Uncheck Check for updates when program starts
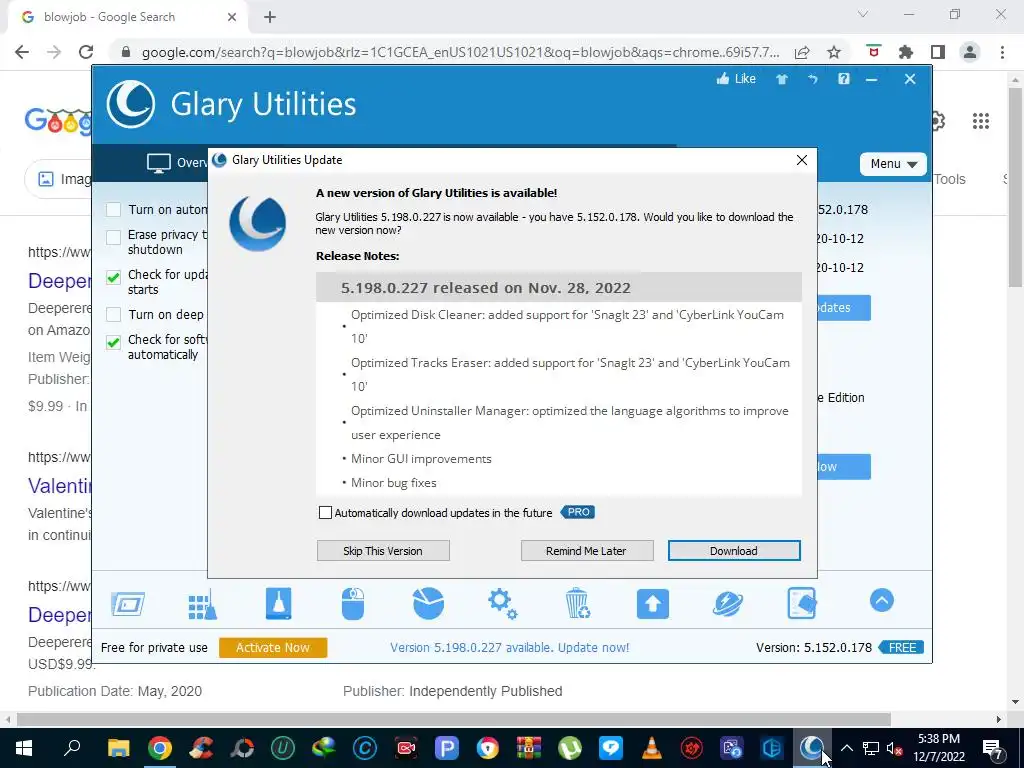This screenshot has width=1024, height=768. click(114, 277)
